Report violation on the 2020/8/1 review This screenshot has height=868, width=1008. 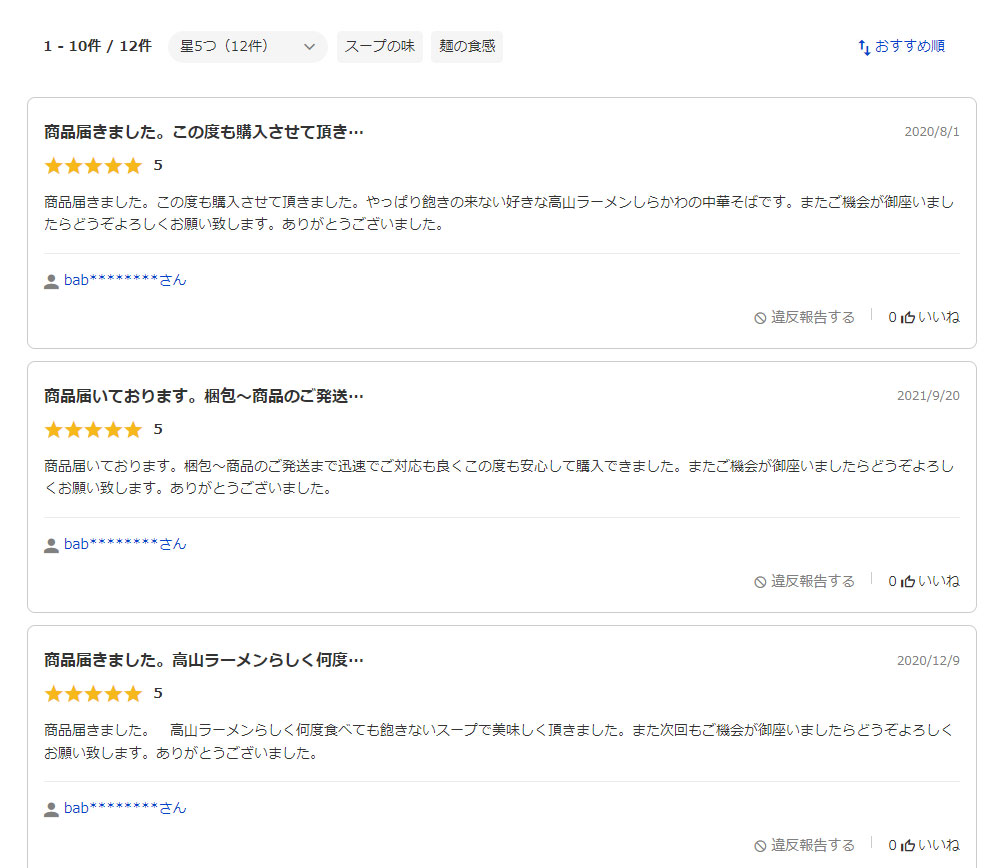[805, 318]
